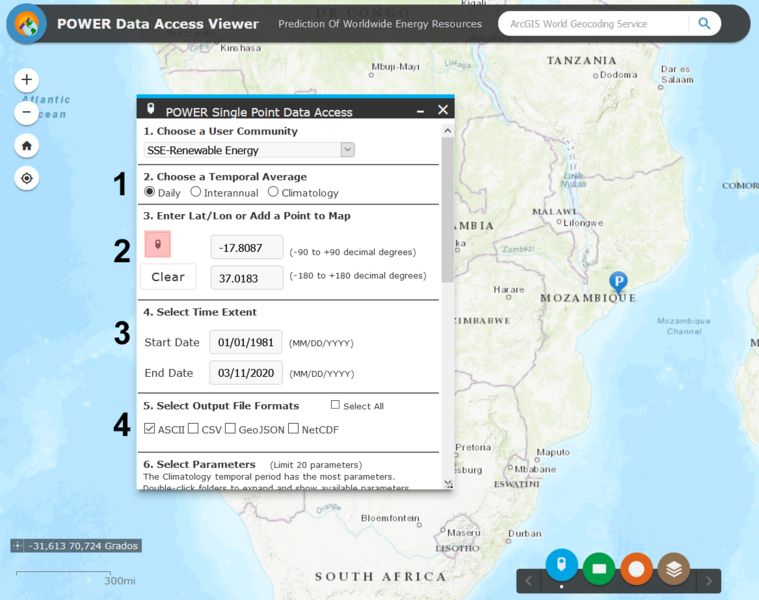The width and height of the screenshot is (759, 600).
Task: Click the panel scroll down arrow
Action: click(x=448, y=483)
